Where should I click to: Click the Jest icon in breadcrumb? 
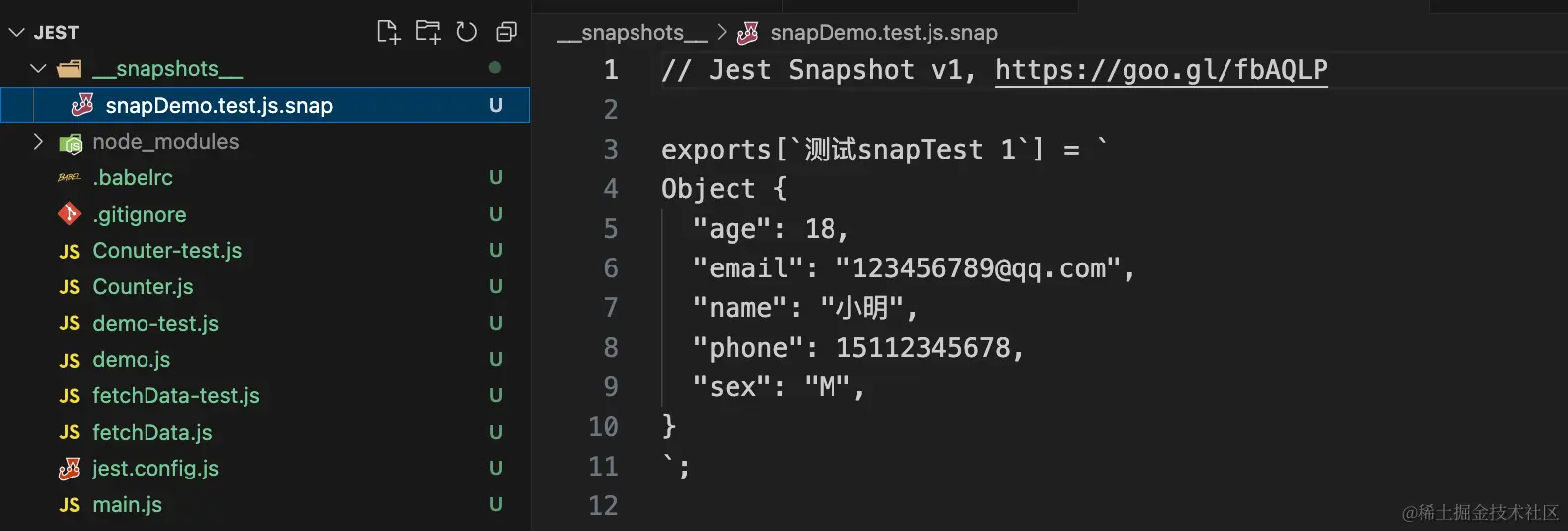pyautogui.click(x=748, y=33)
